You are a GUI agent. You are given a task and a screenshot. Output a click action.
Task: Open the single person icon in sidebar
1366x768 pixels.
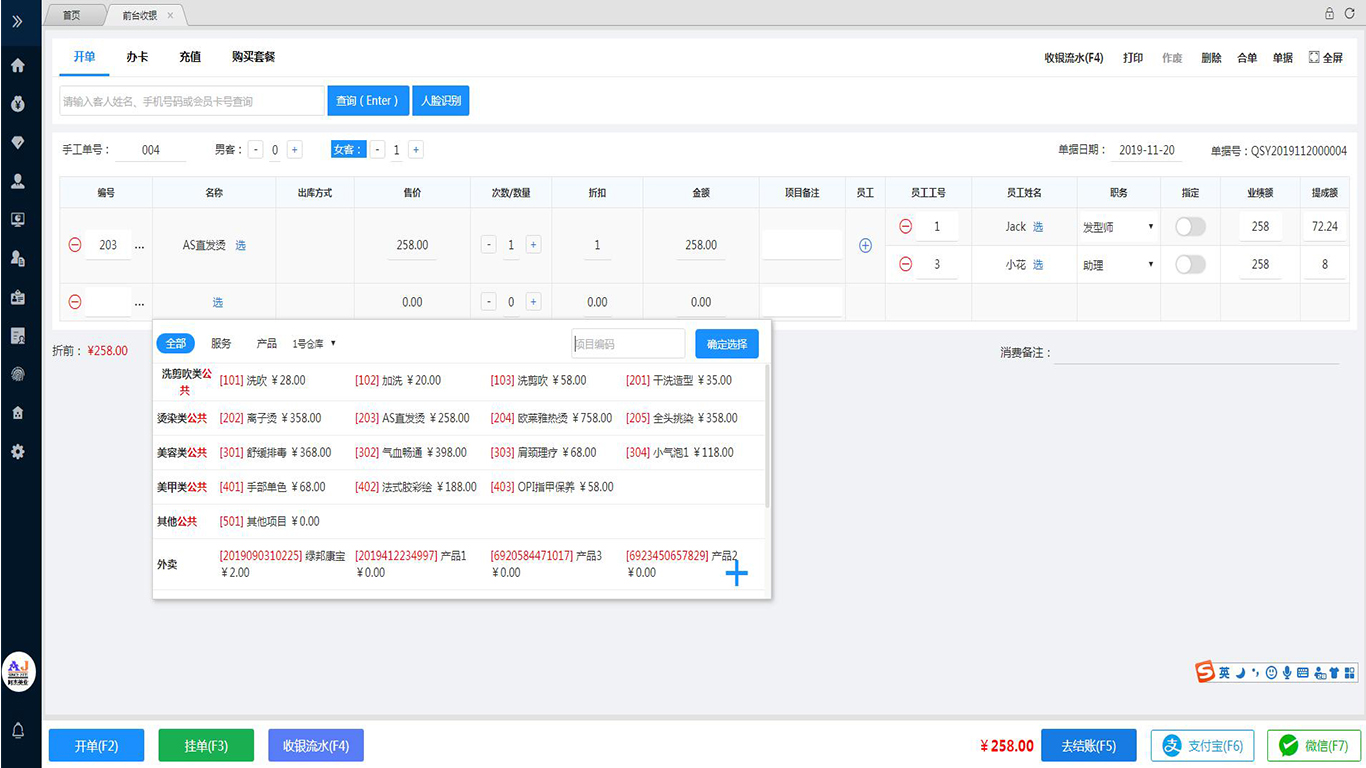click(x=18, y=181)
